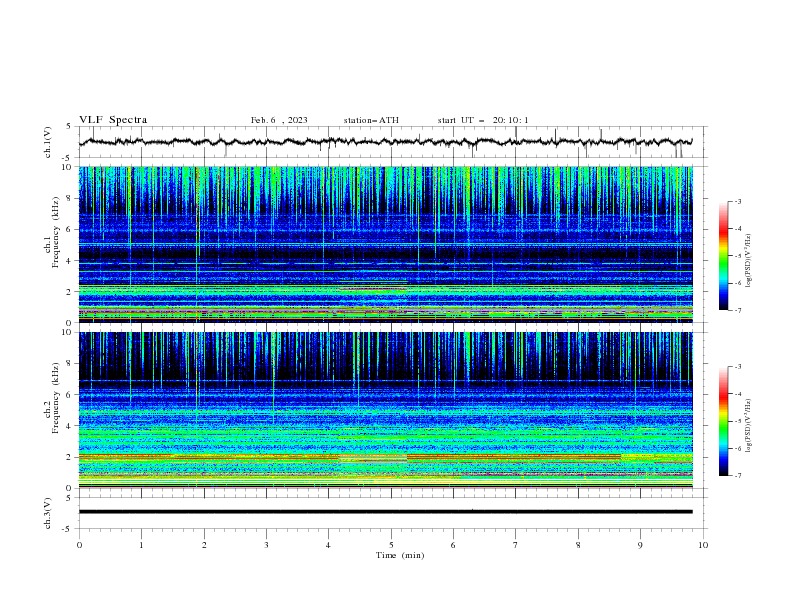This screenshot has height=612, width=792.
Task: Click time axis tick label "9"
Action: click(x=640, y=545)
